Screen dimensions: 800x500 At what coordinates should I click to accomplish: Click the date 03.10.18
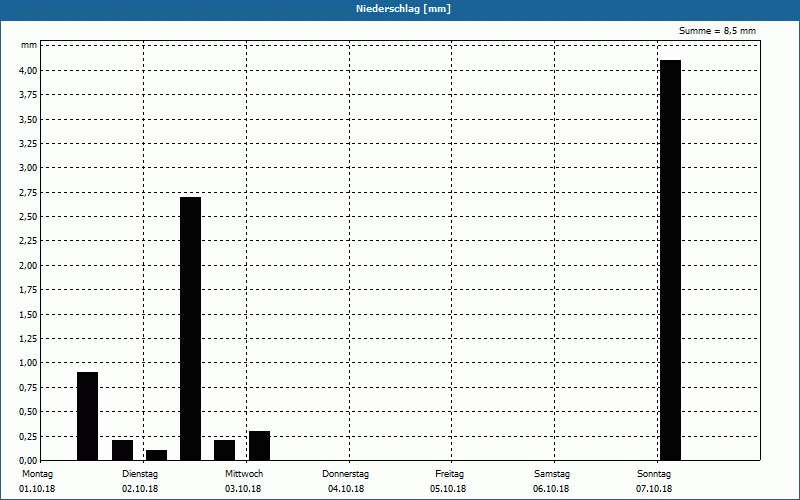tap(243, 489)
